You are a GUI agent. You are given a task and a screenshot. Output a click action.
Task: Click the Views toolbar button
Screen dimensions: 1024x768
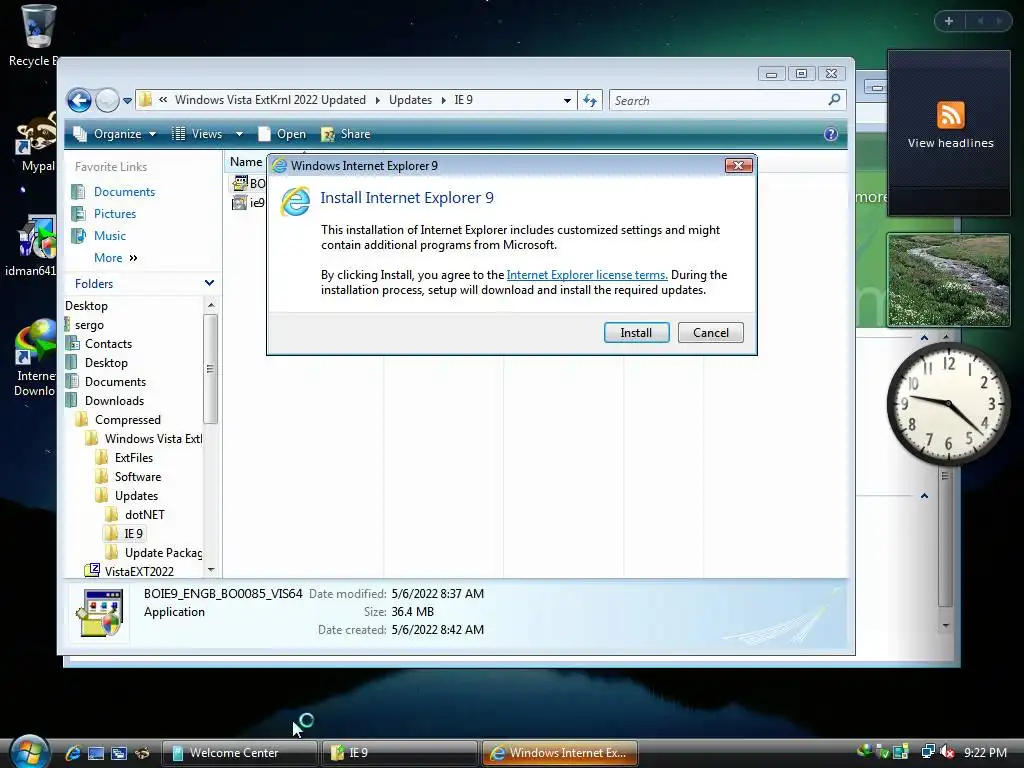pos(197,134)
